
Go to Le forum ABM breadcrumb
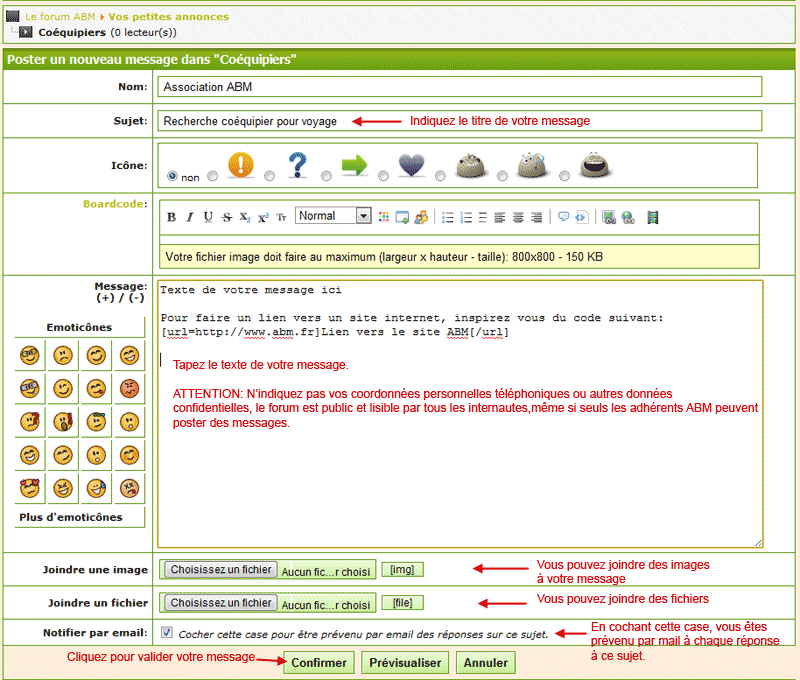pos(60,17)
